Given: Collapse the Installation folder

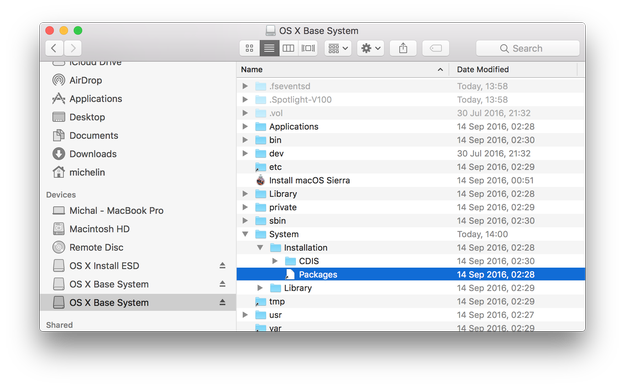Looking at the screenshot, I should tap(260, 248).
